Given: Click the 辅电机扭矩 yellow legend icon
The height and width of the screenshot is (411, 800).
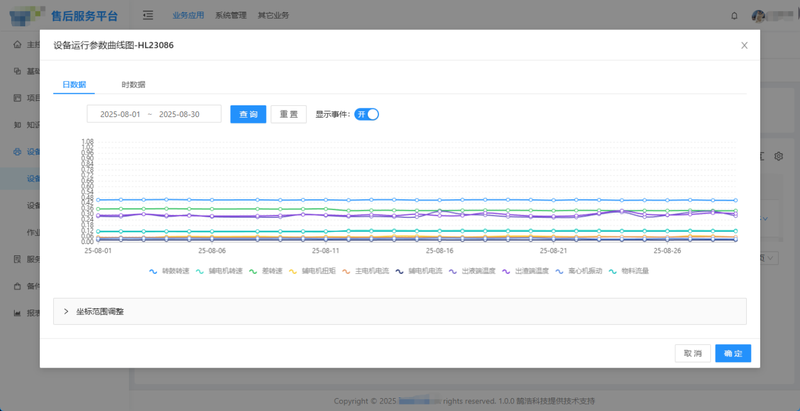Looking at the screenshot, I should pos(294,271).
